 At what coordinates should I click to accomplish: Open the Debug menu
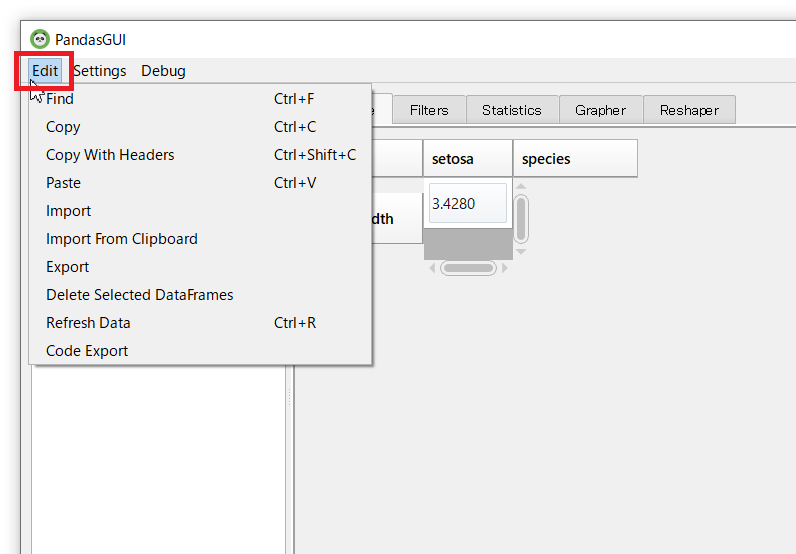click(163, 71)
